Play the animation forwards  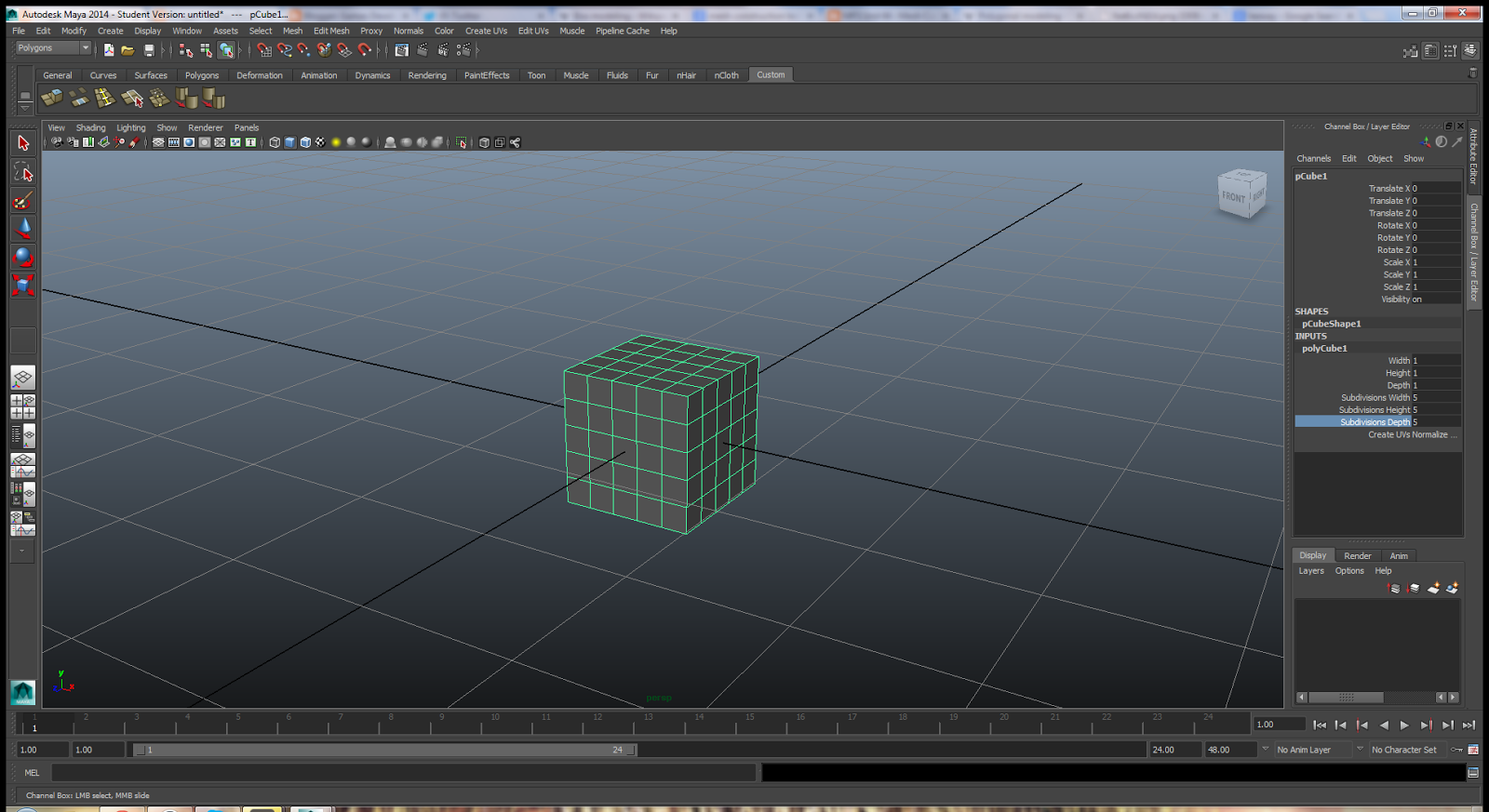point(1404,725)
